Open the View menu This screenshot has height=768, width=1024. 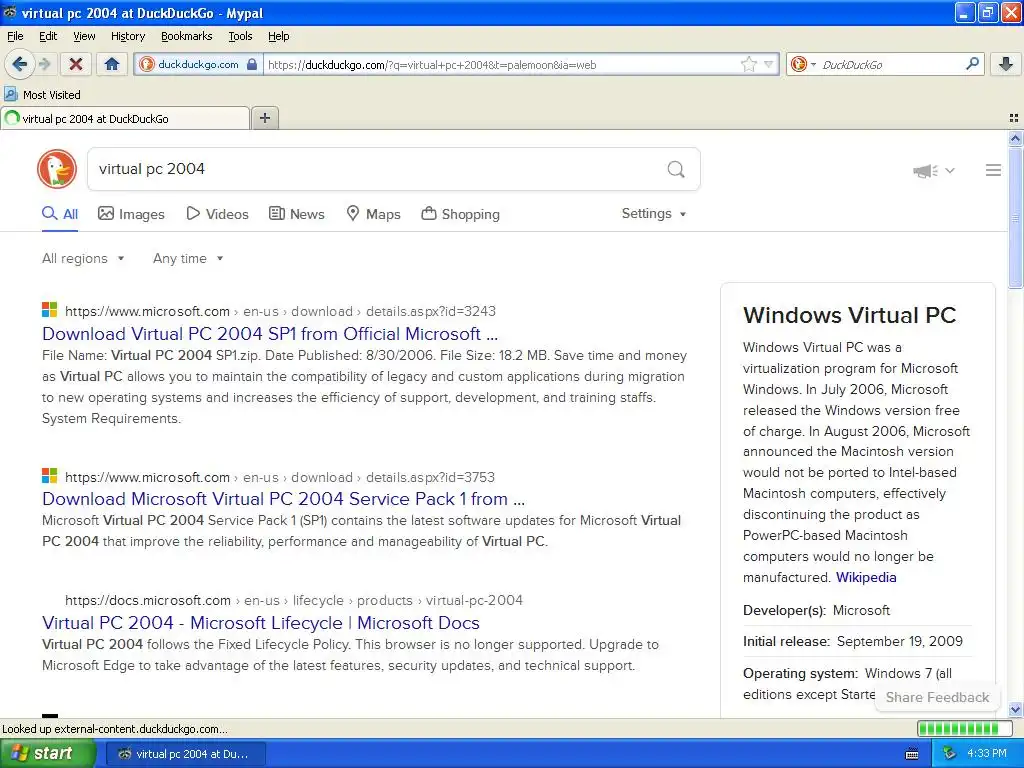click(84, 36)
